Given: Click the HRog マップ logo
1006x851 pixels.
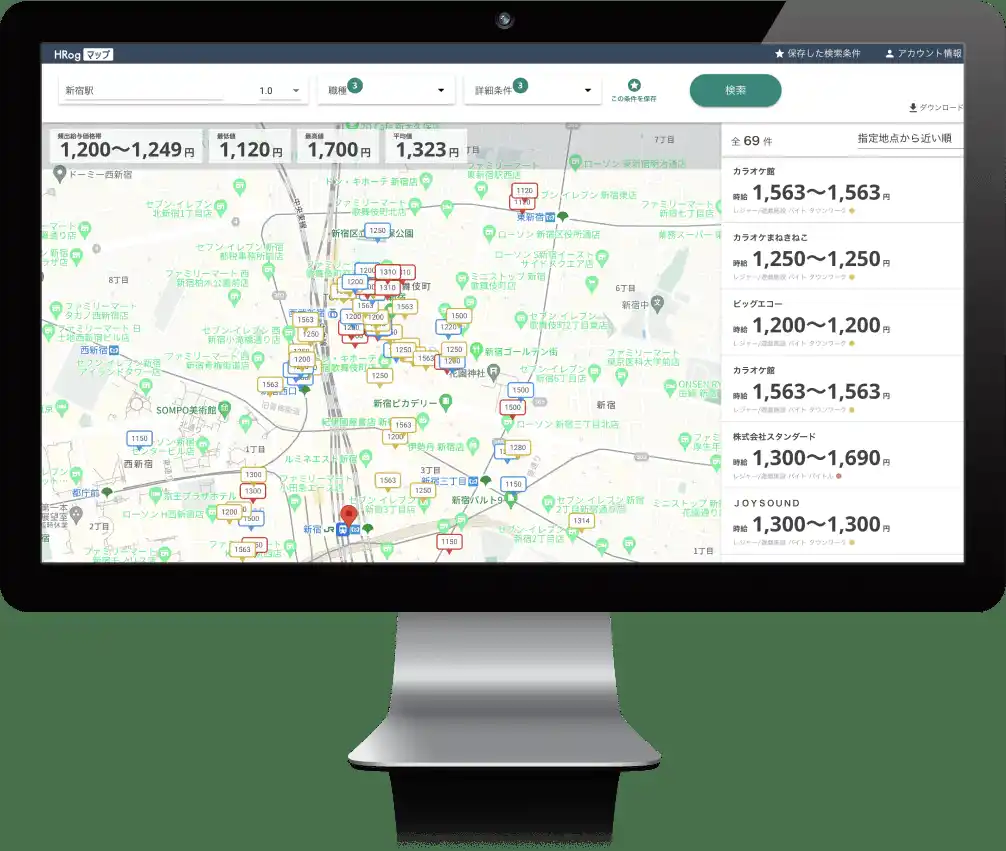Looking at the screenshot, I should (x=83, y=54).
